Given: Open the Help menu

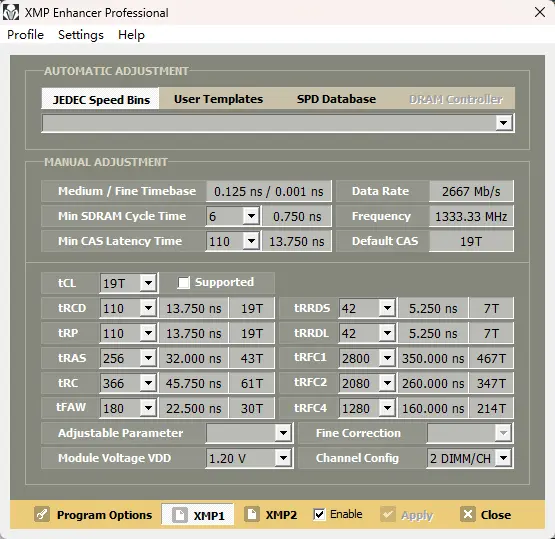Looking at the screenshot, I should [x=131, y=35].
